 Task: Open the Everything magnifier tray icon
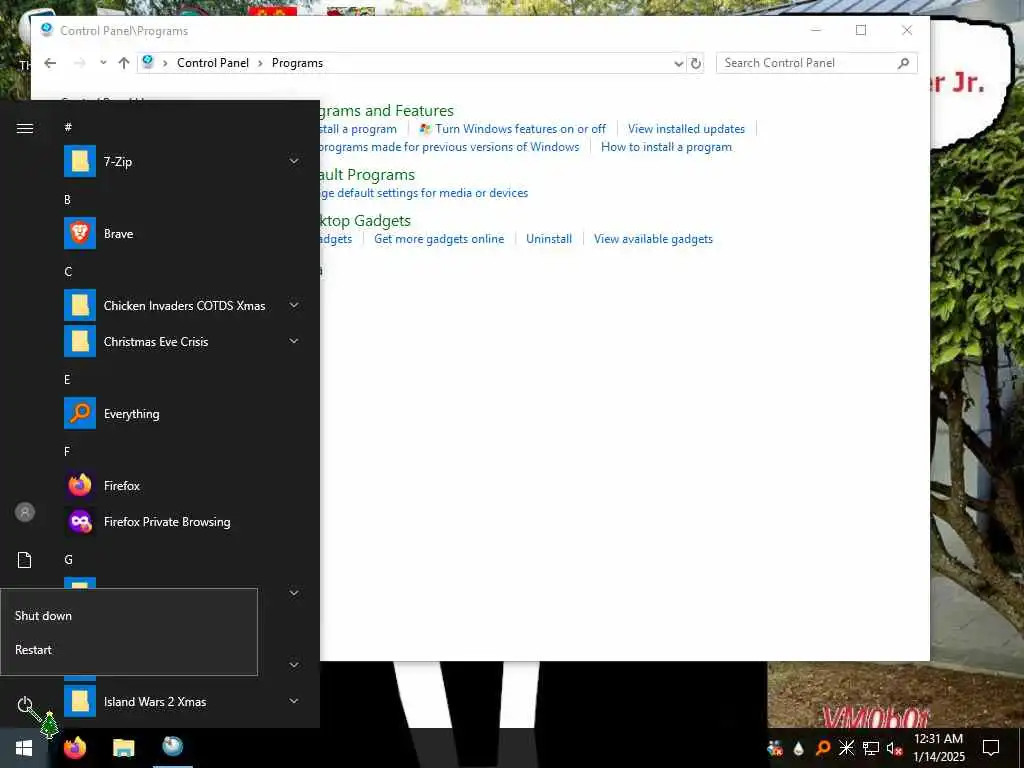(823, 748)
